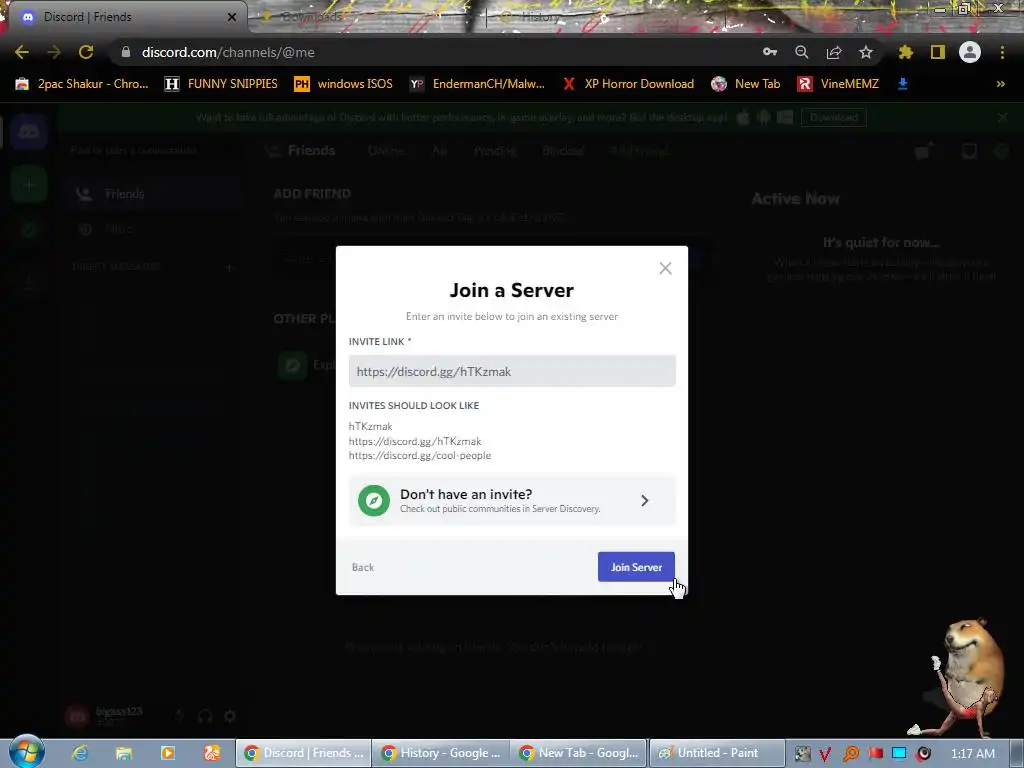The image size is (1024, 768).
Task: Click the share page icon
Action: pyautogui.click(x=834, y=52)
